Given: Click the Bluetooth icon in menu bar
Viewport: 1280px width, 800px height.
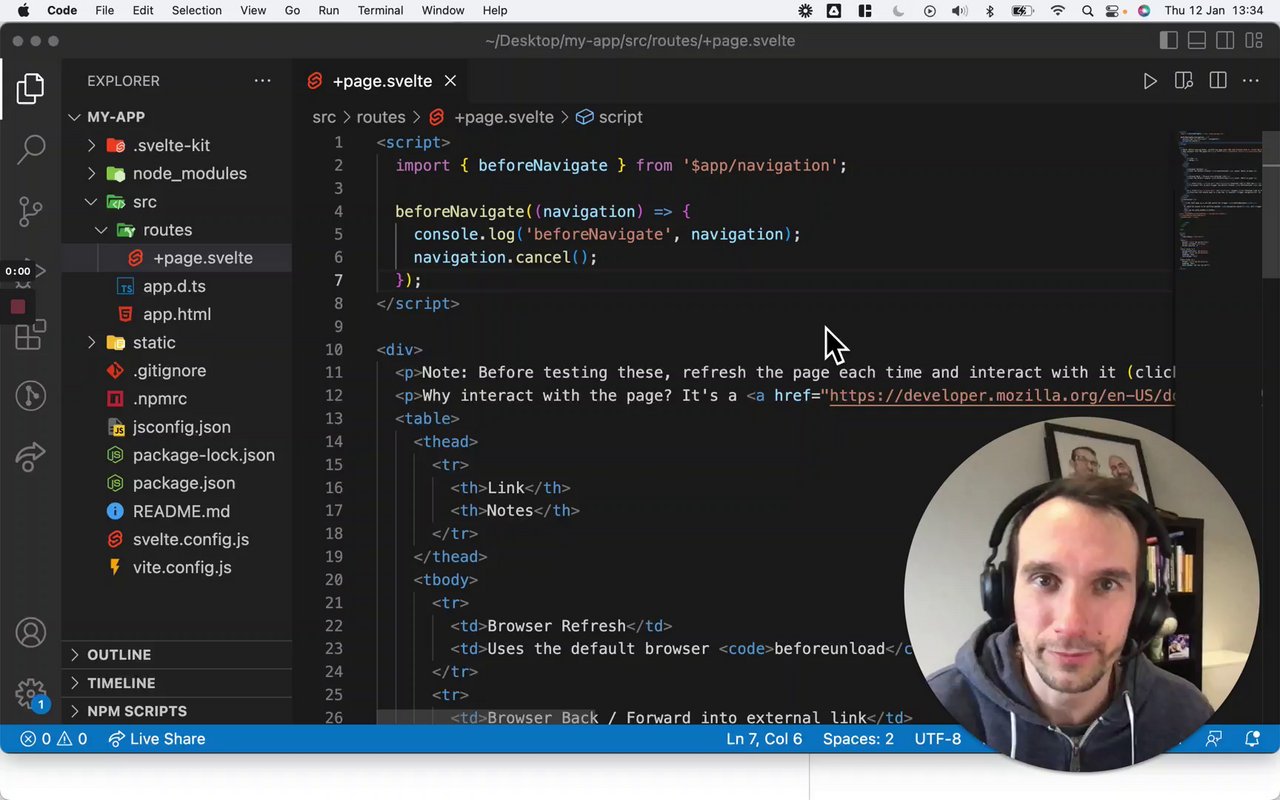Looking at the screenshot, I should [x=990, y=11].
